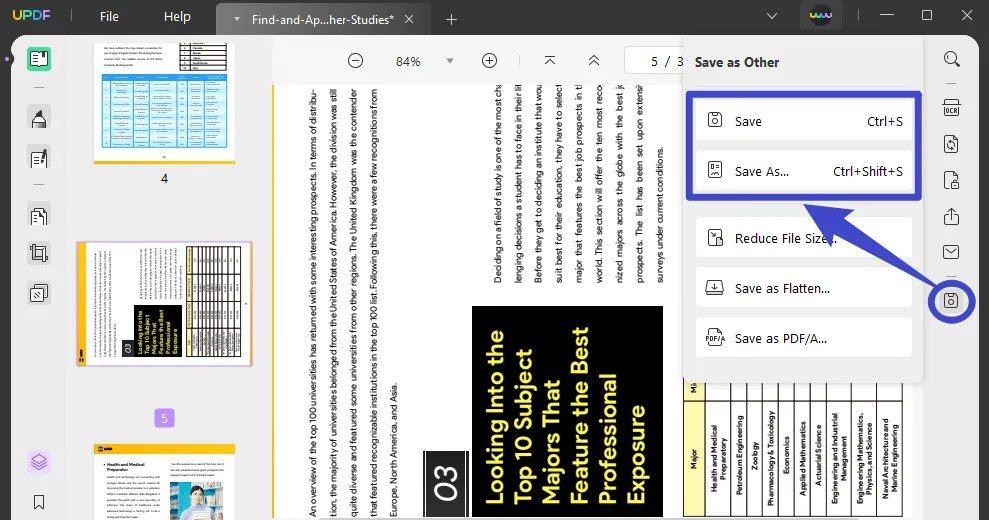Select the Crop Pages tool
The image size is (989, 520).
point(39,254)
